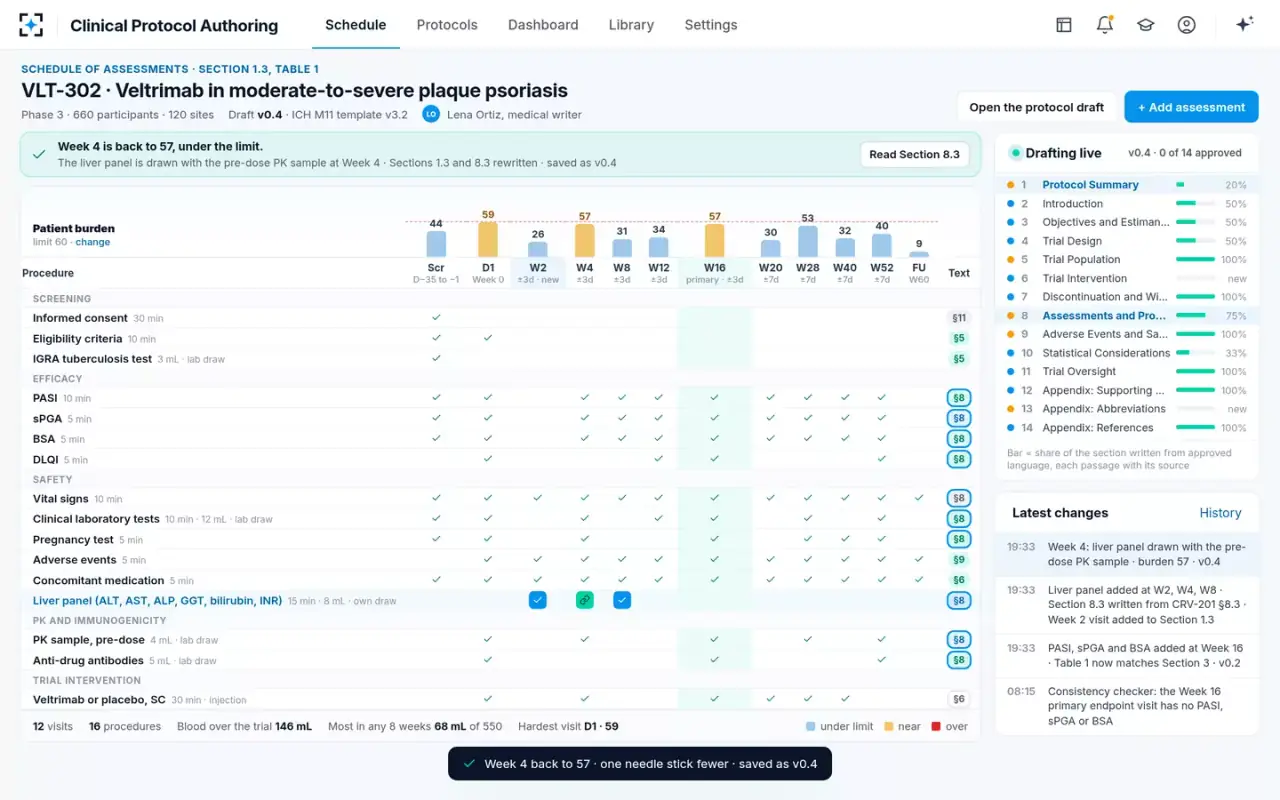
Task: Open the §6 badge on Veltrimab or placebo row
Action: [x=959, y=699]
